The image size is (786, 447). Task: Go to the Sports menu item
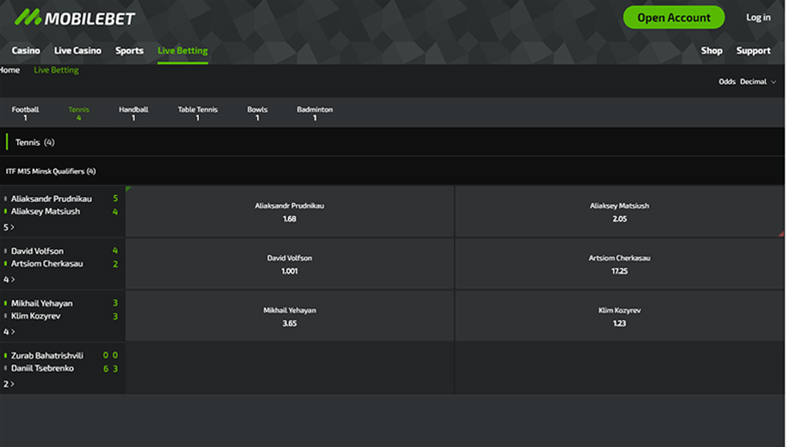(x=129, y=51)
